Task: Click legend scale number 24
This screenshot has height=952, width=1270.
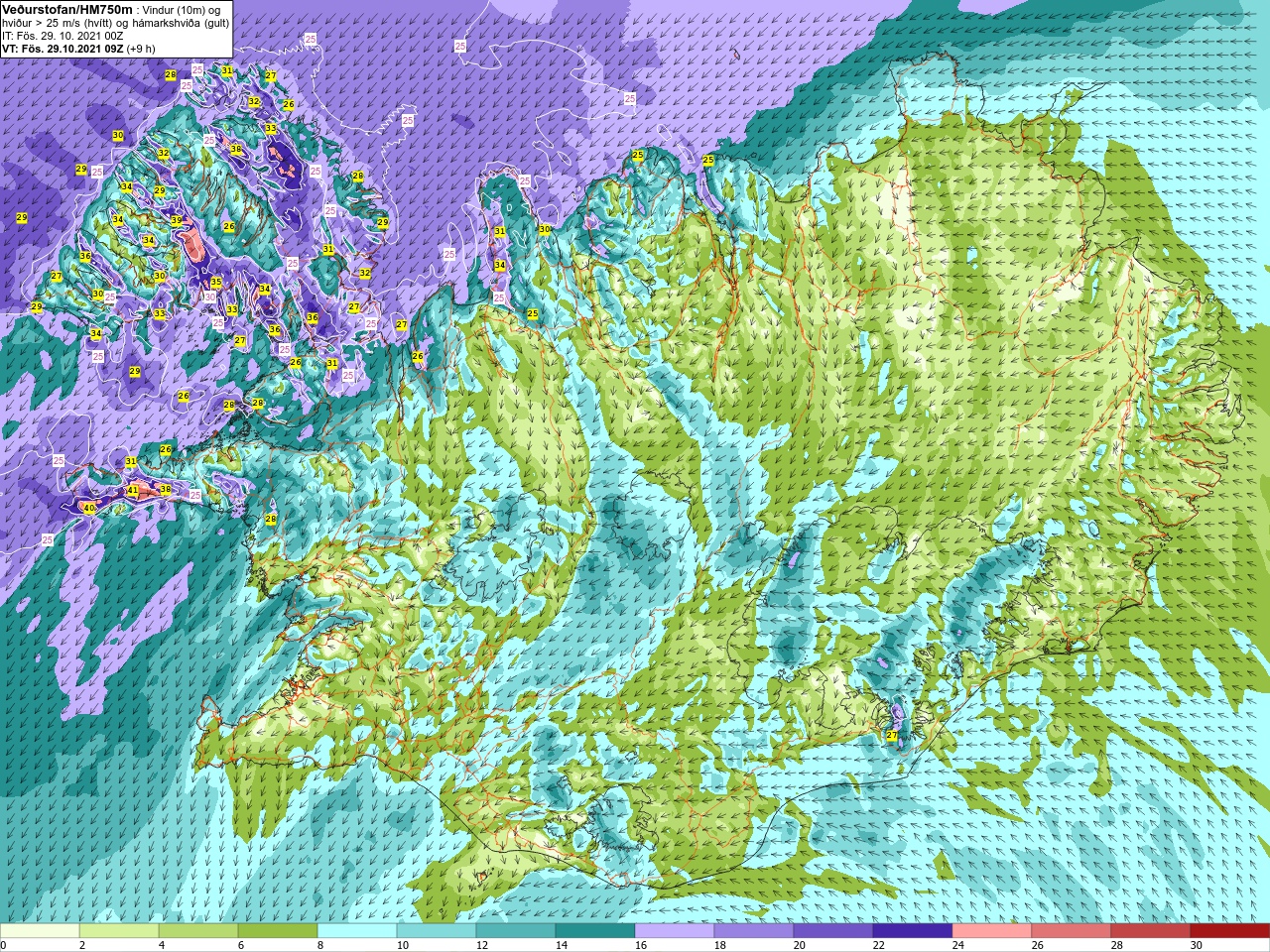Action: 957,945
